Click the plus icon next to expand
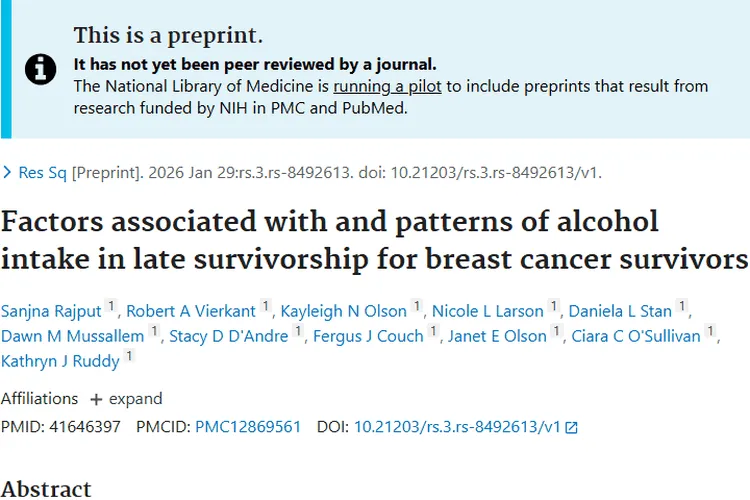The width and height of the screenshot is (750, 500). coord(96,399)
